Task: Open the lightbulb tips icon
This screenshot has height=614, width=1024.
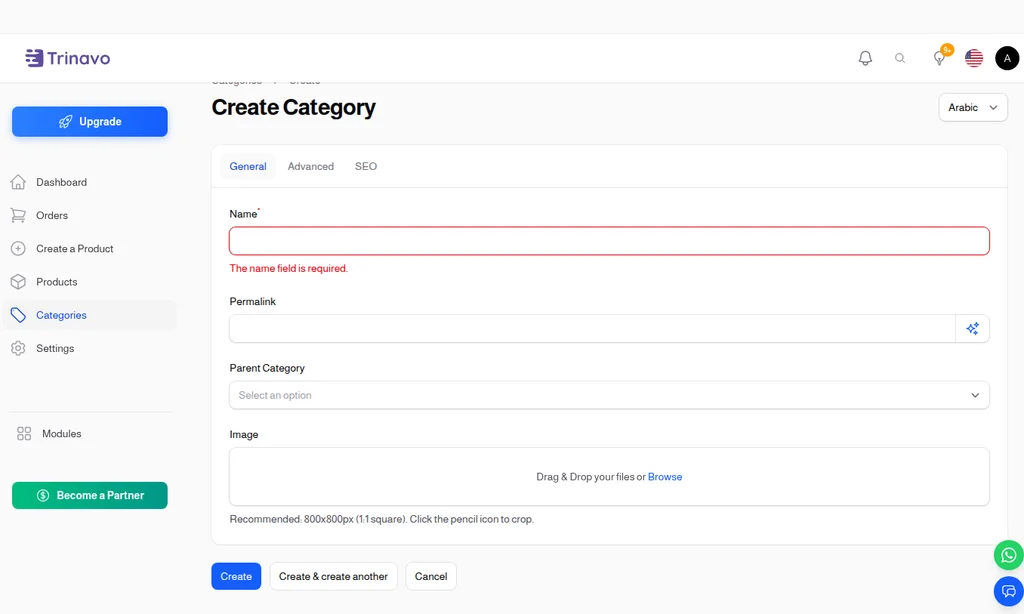Action: (940, 58)
